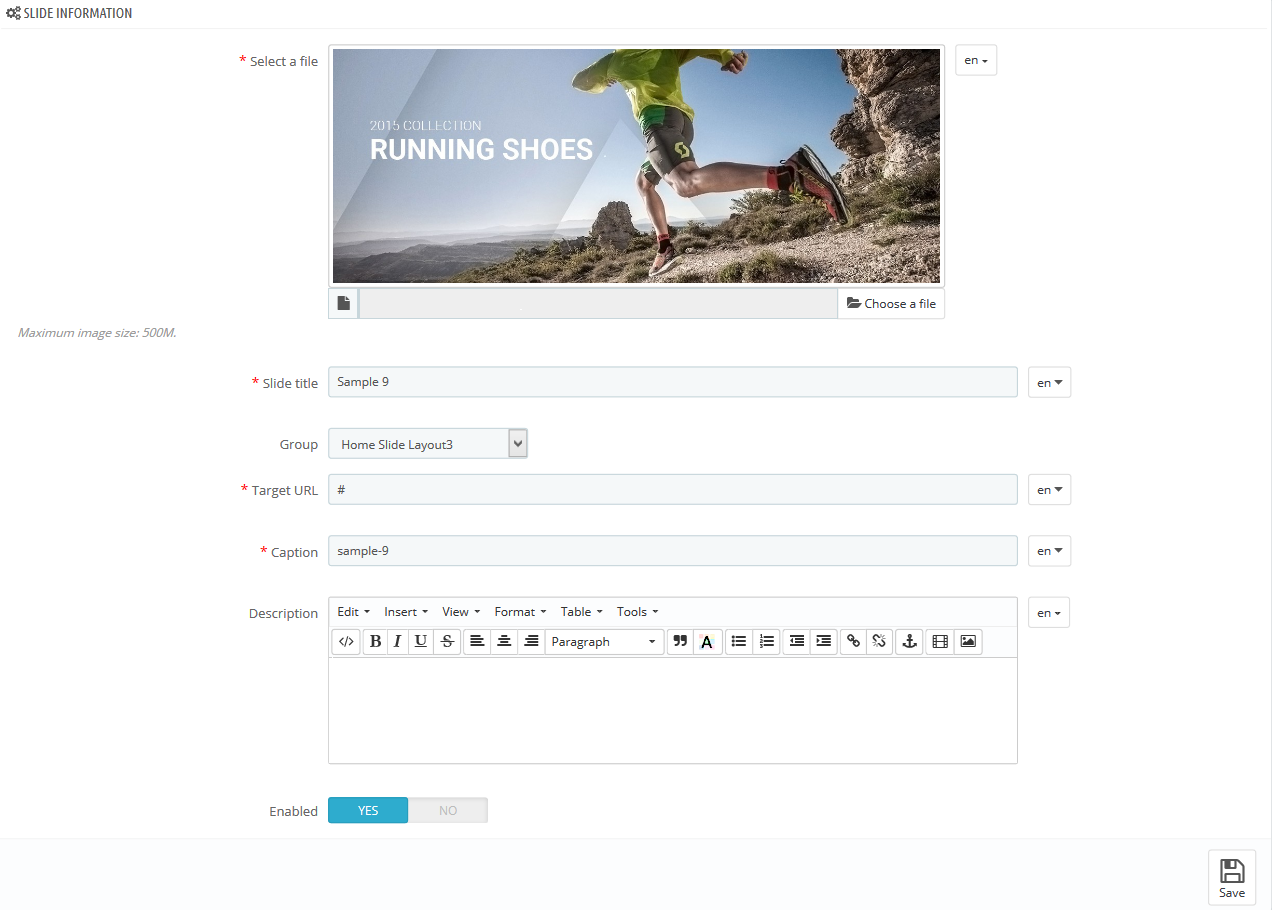Insert an image into description
The height and width of the screenshot is (910, 1272).
click(968, 642)
